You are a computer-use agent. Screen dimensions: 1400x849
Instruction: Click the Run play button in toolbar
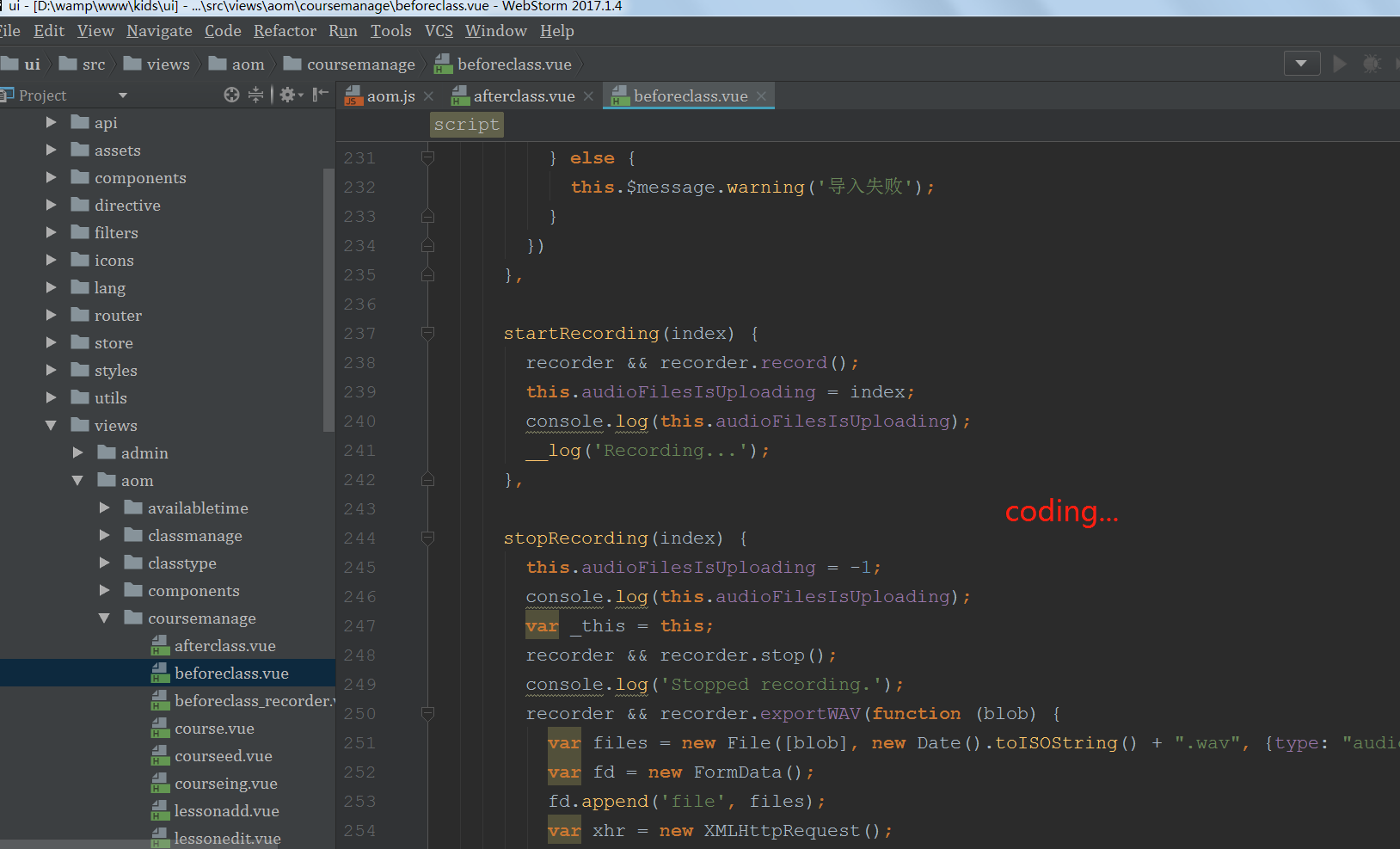1339,64
